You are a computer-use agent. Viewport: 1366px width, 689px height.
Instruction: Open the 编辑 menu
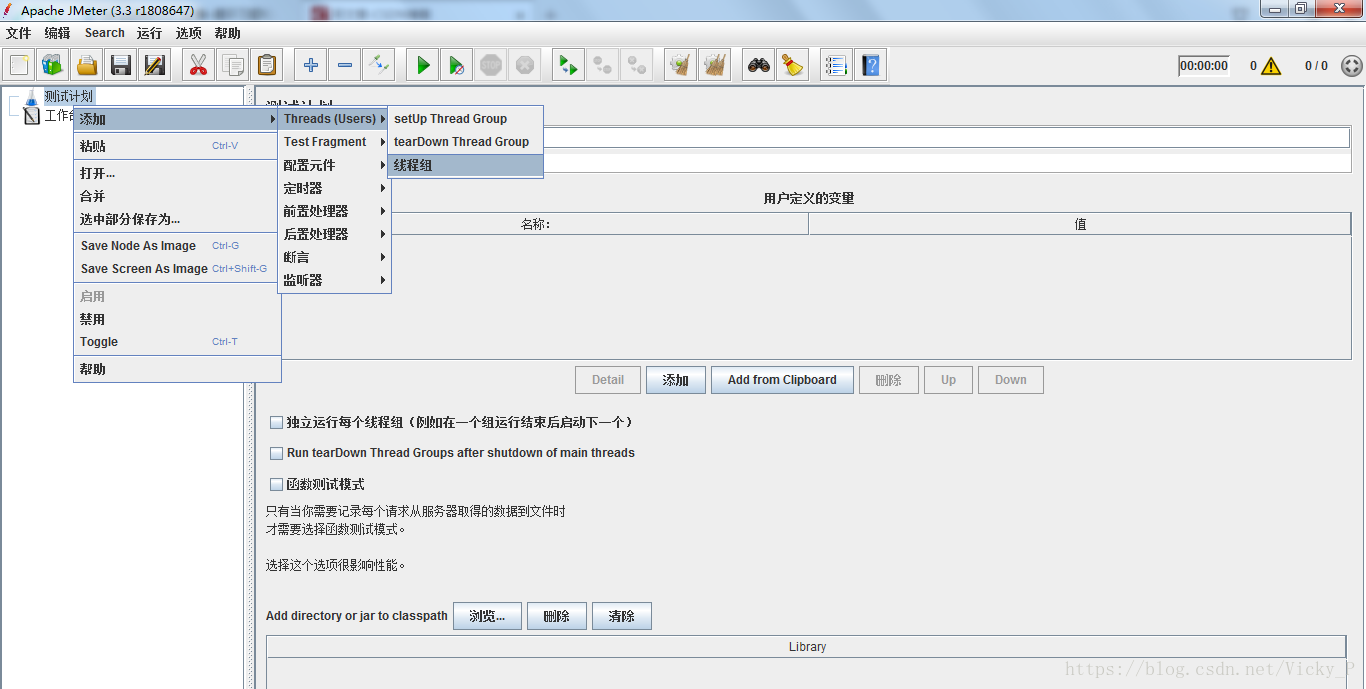(x=57, y=33)
